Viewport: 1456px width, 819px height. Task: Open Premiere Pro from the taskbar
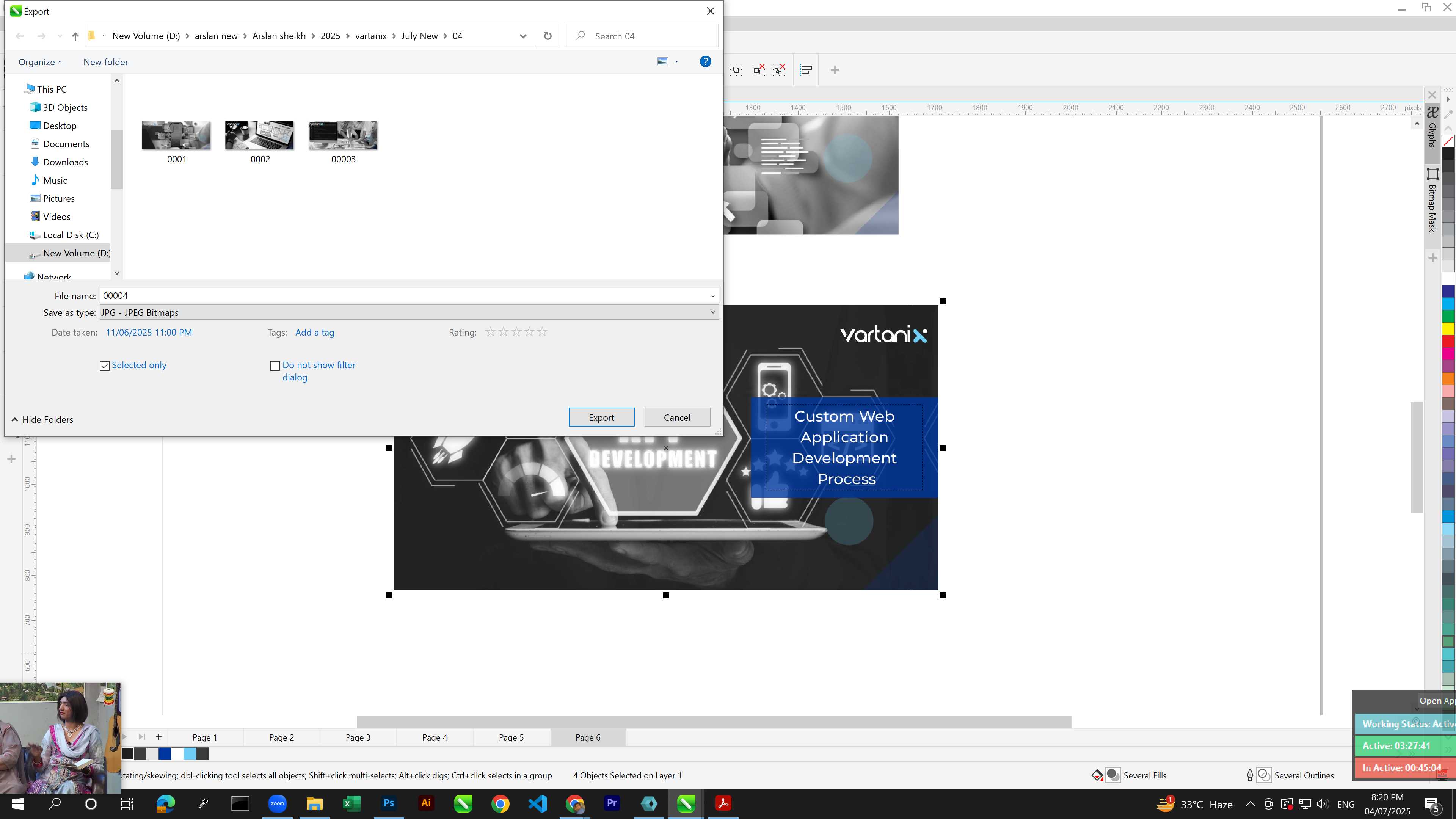pyautogui.click(x=612, y=803)
